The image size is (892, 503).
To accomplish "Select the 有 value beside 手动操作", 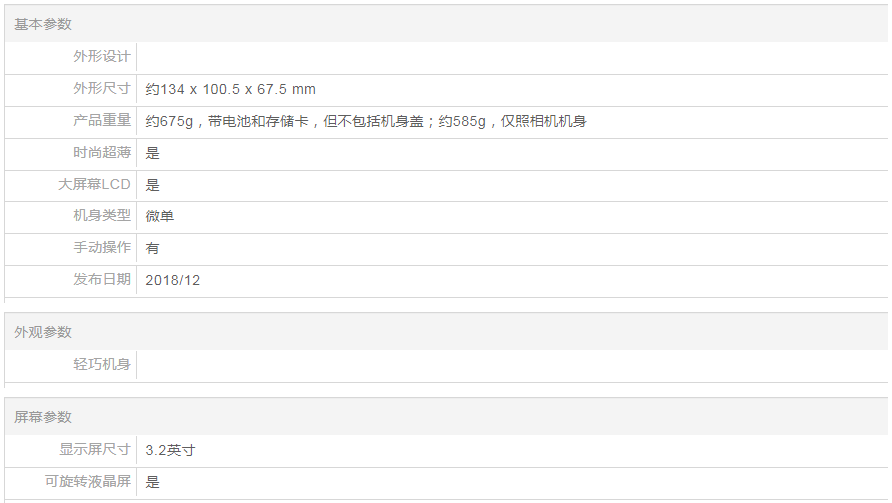I will click(152, 248).
